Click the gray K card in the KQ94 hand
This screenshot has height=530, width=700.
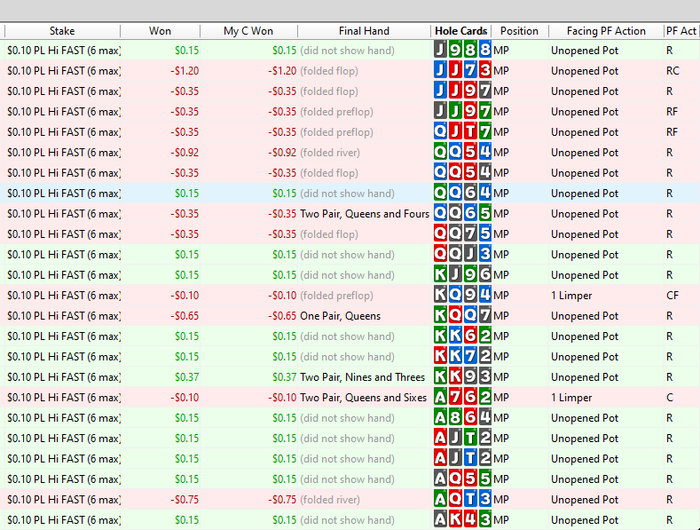coord(440,295)
